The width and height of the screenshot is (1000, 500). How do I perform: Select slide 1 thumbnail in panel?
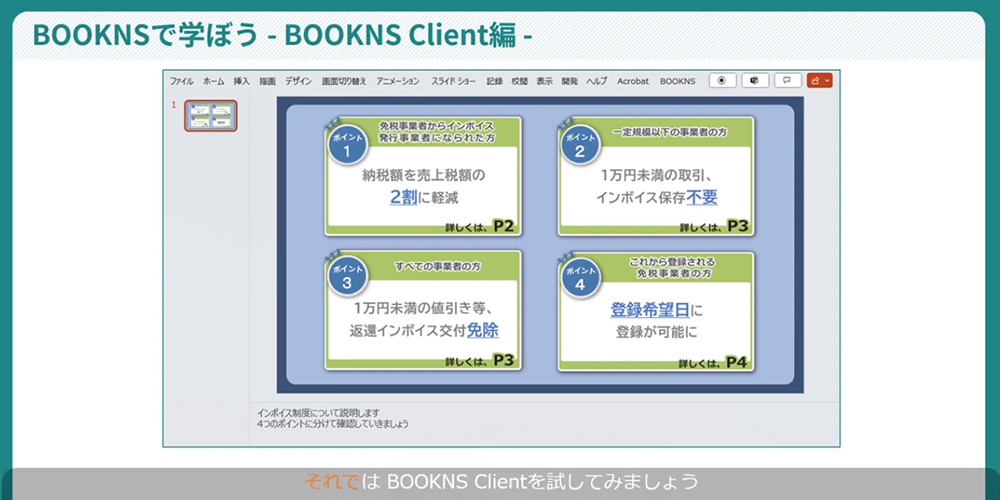pos(211,116)
